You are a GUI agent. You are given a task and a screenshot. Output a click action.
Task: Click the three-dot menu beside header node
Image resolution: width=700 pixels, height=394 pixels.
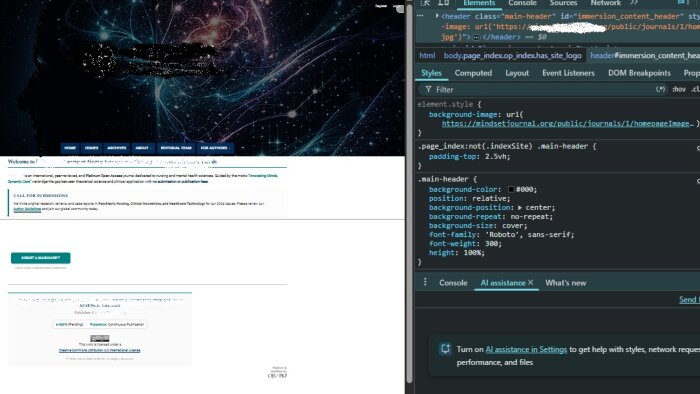pyautogui.click(x=420, y=16)
